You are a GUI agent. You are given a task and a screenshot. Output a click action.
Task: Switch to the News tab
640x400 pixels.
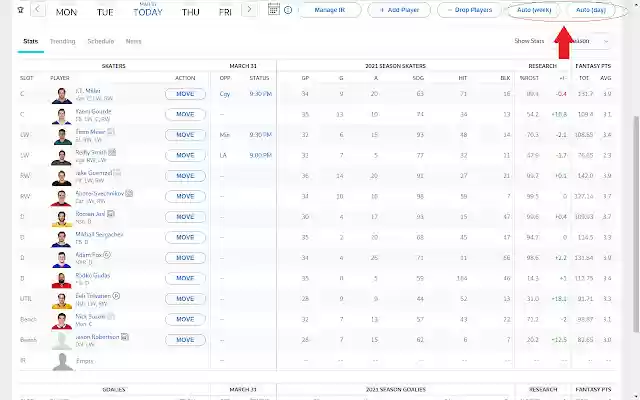click(133, 41)
